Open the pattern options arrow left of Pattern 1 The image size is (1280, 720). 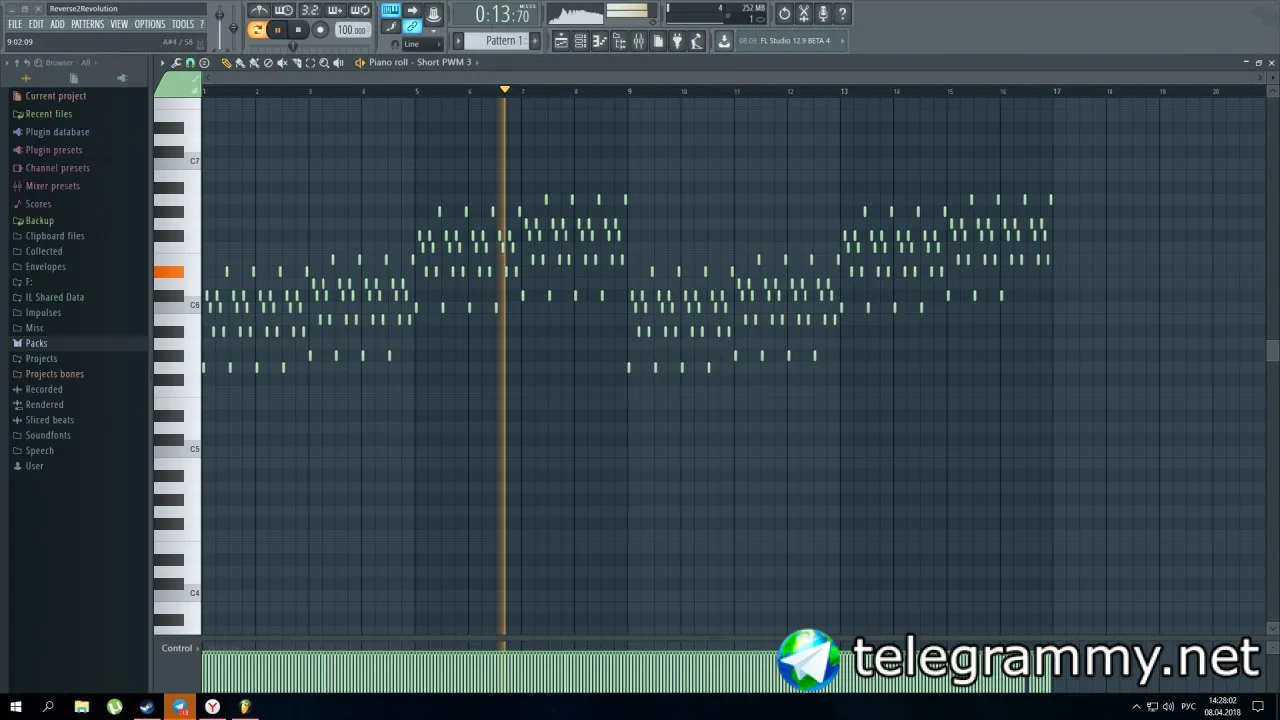point(459,41)
